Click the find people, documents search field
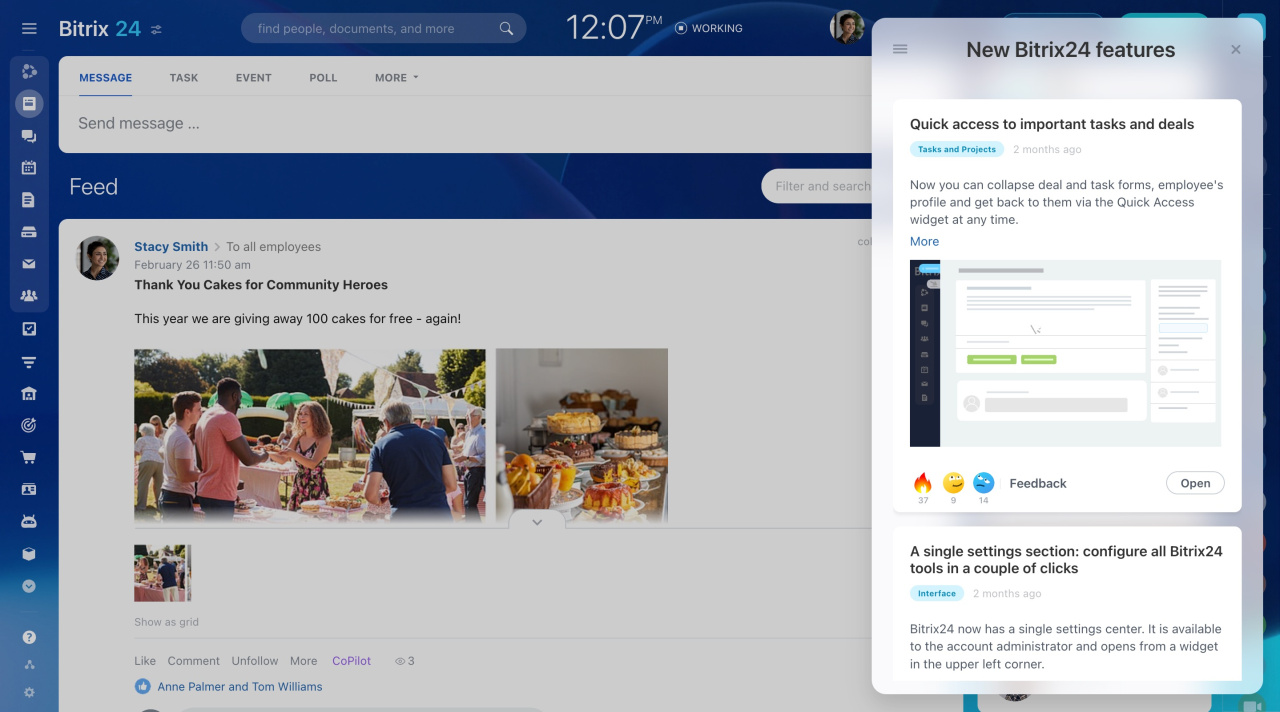Screen dimensions: 1280x712 383,28
